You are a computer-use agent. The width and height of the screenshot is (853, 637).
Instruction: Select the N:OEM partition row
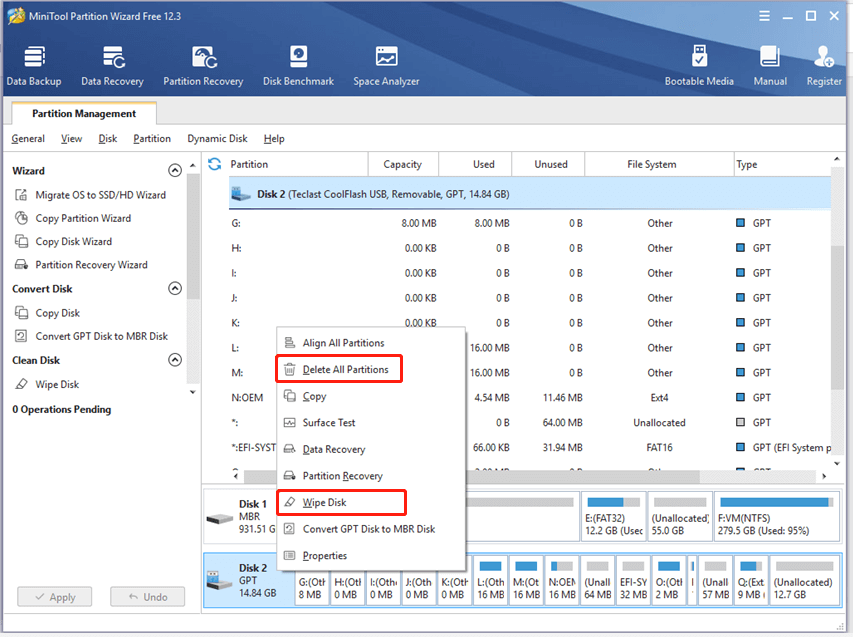coord(529,398)
